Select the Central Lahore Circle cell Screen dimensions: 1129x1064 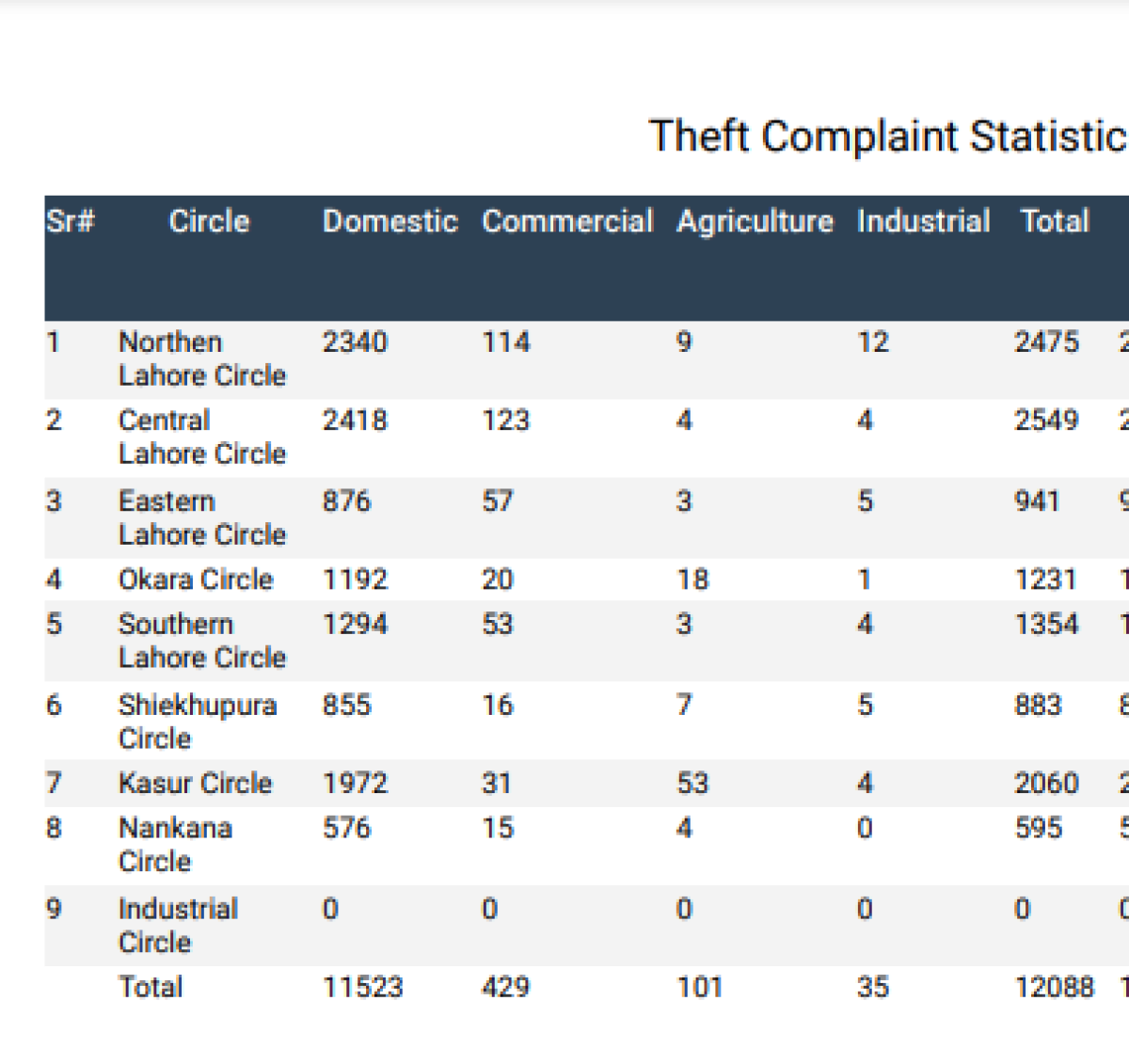point(202,437)
